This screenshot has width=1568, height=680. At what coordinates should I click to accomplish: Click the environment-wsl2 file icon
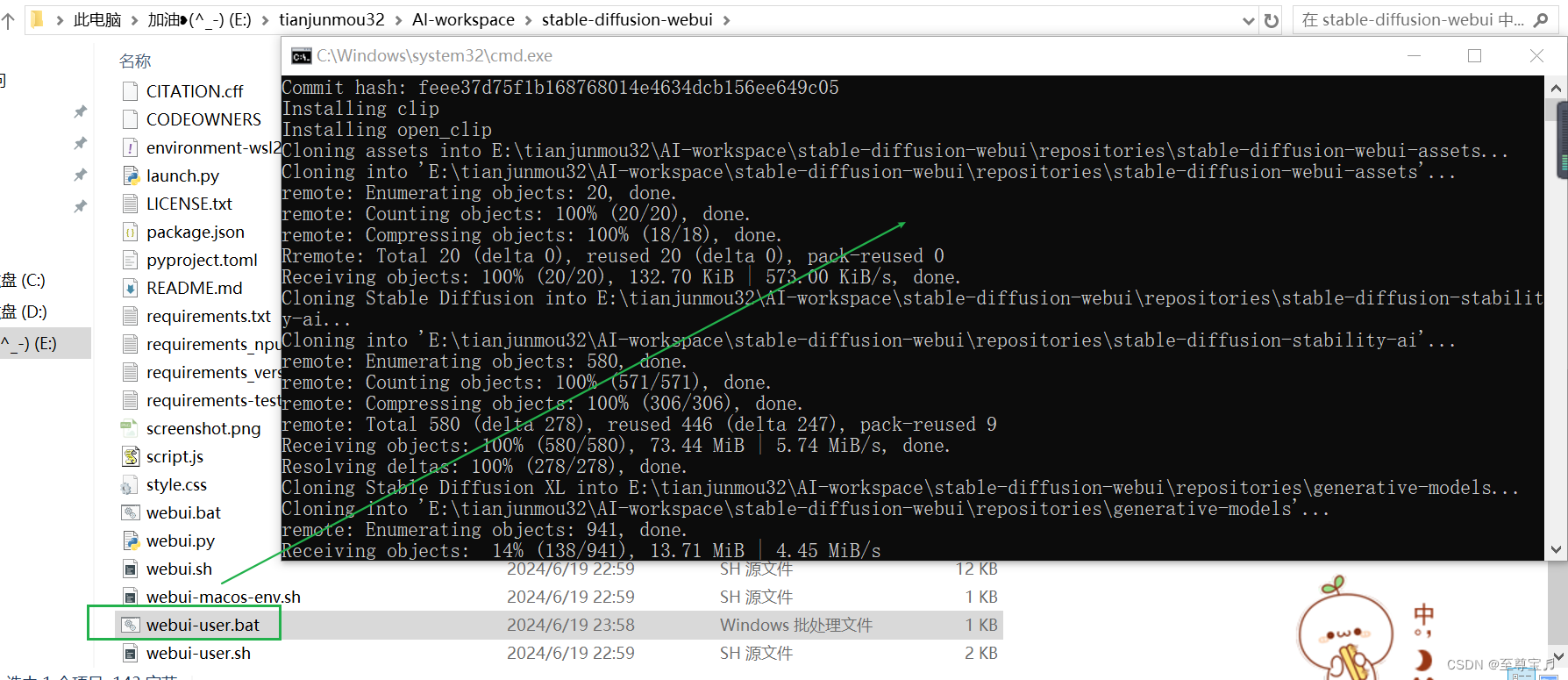coord(131,147)
